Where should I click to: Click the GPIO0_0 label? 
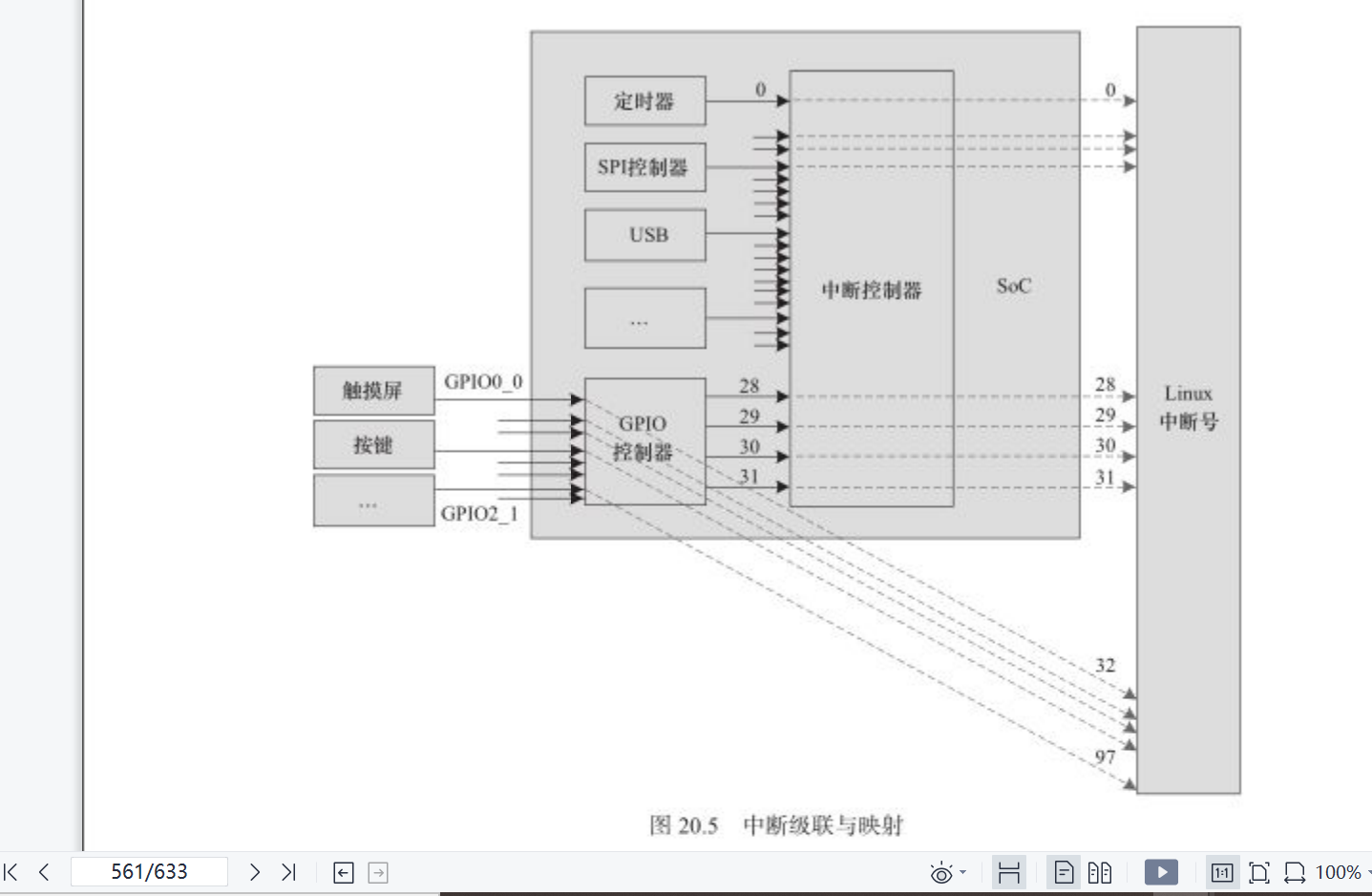(x=483, y=381)
